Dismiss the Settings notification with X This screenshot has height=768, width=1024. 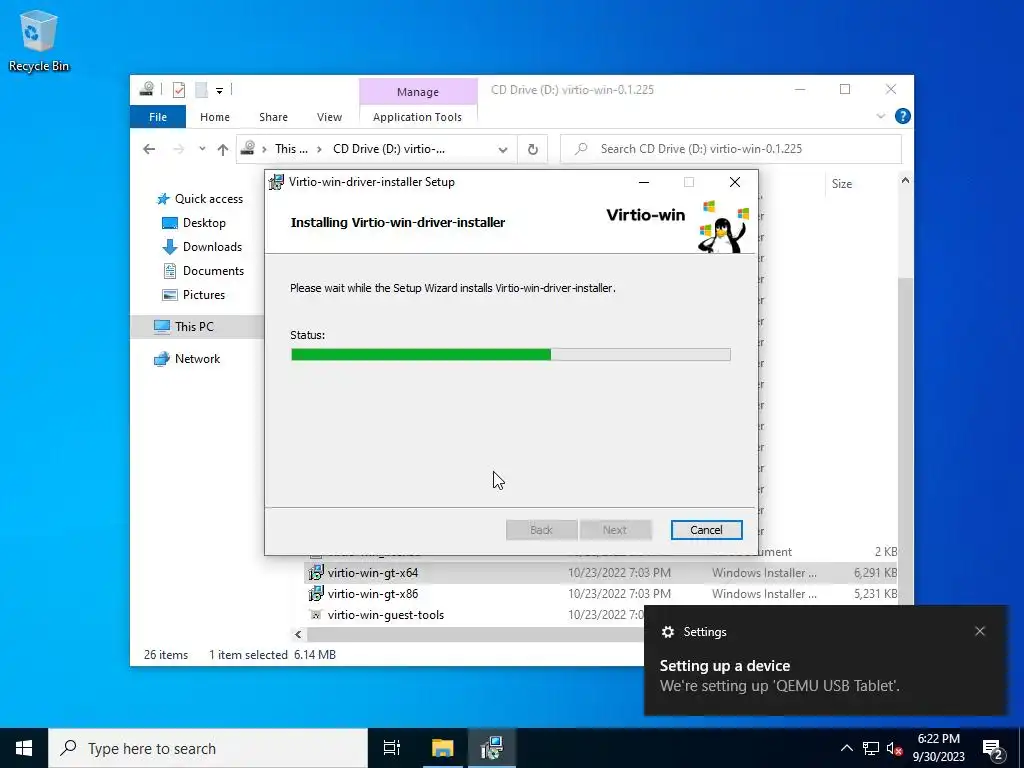click(980, 631)
